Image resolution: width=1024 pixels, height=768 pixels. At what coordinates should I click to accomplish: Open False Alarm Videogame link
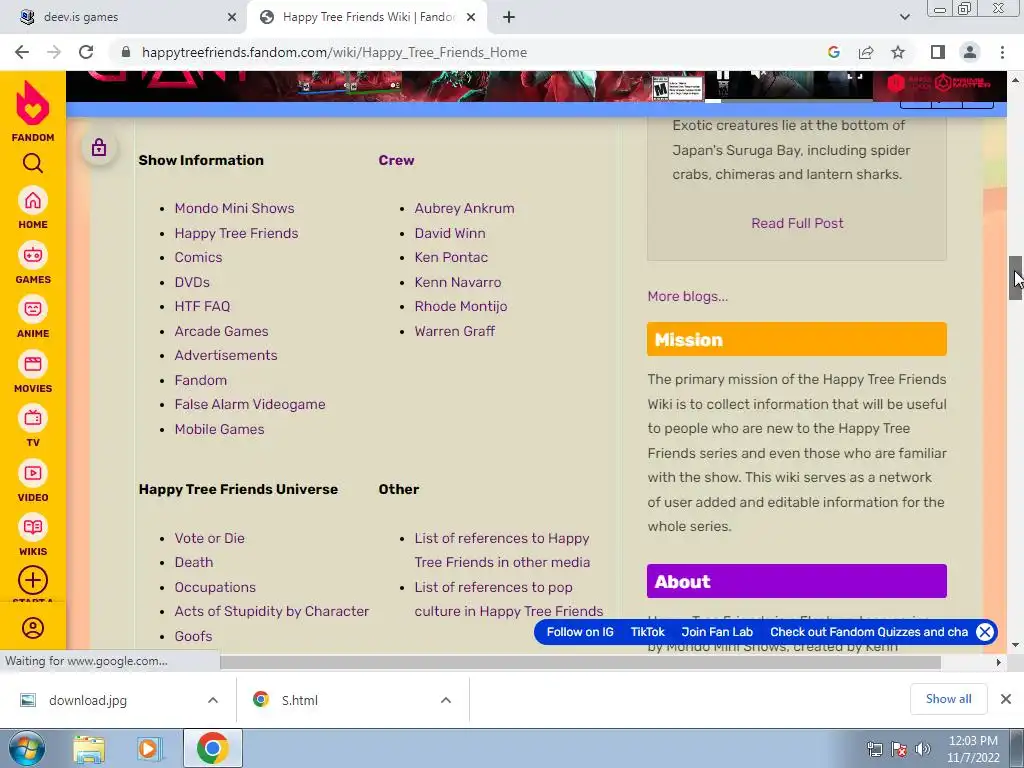249,404
